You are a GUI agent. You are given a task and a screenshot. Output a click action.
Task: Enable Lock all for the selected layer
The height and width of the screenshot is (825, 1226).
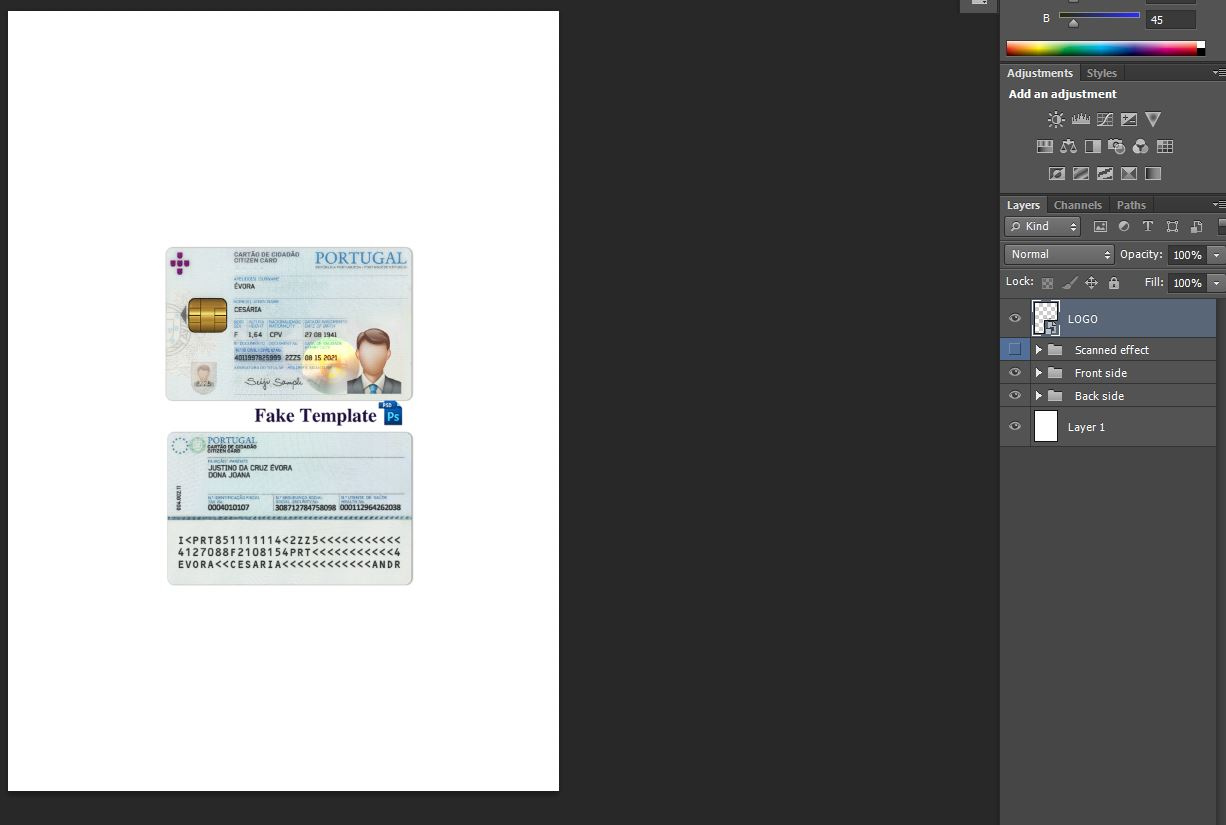(x=1113, y=282)
